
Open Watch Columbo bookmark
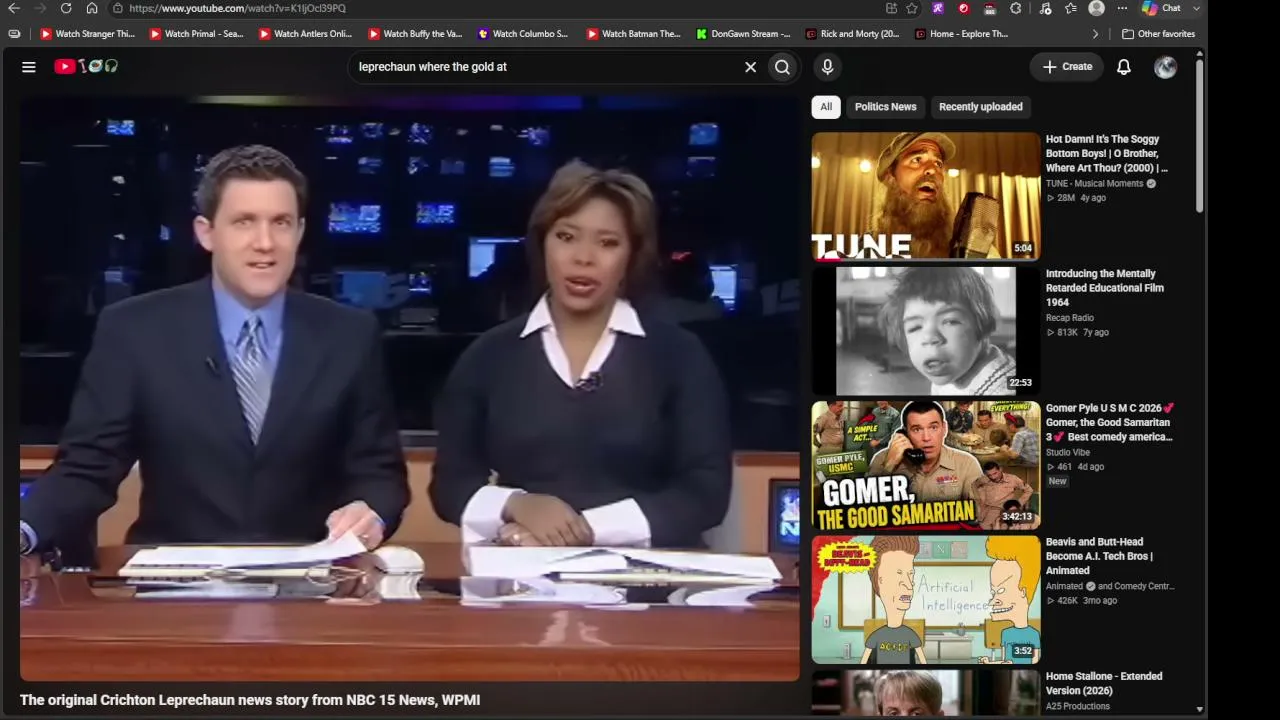[523, 34]
